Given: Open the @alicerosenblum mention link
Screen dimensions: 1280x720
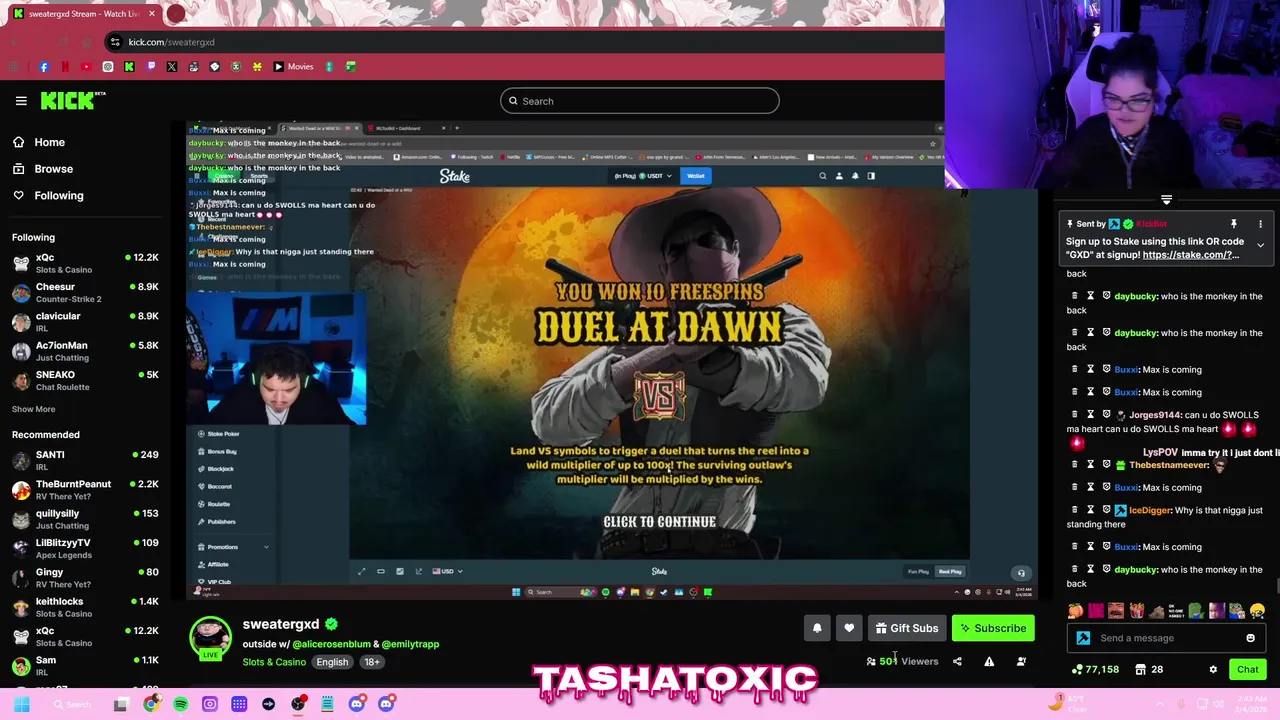Looking at the screenshot, I should tap(331, 644).
